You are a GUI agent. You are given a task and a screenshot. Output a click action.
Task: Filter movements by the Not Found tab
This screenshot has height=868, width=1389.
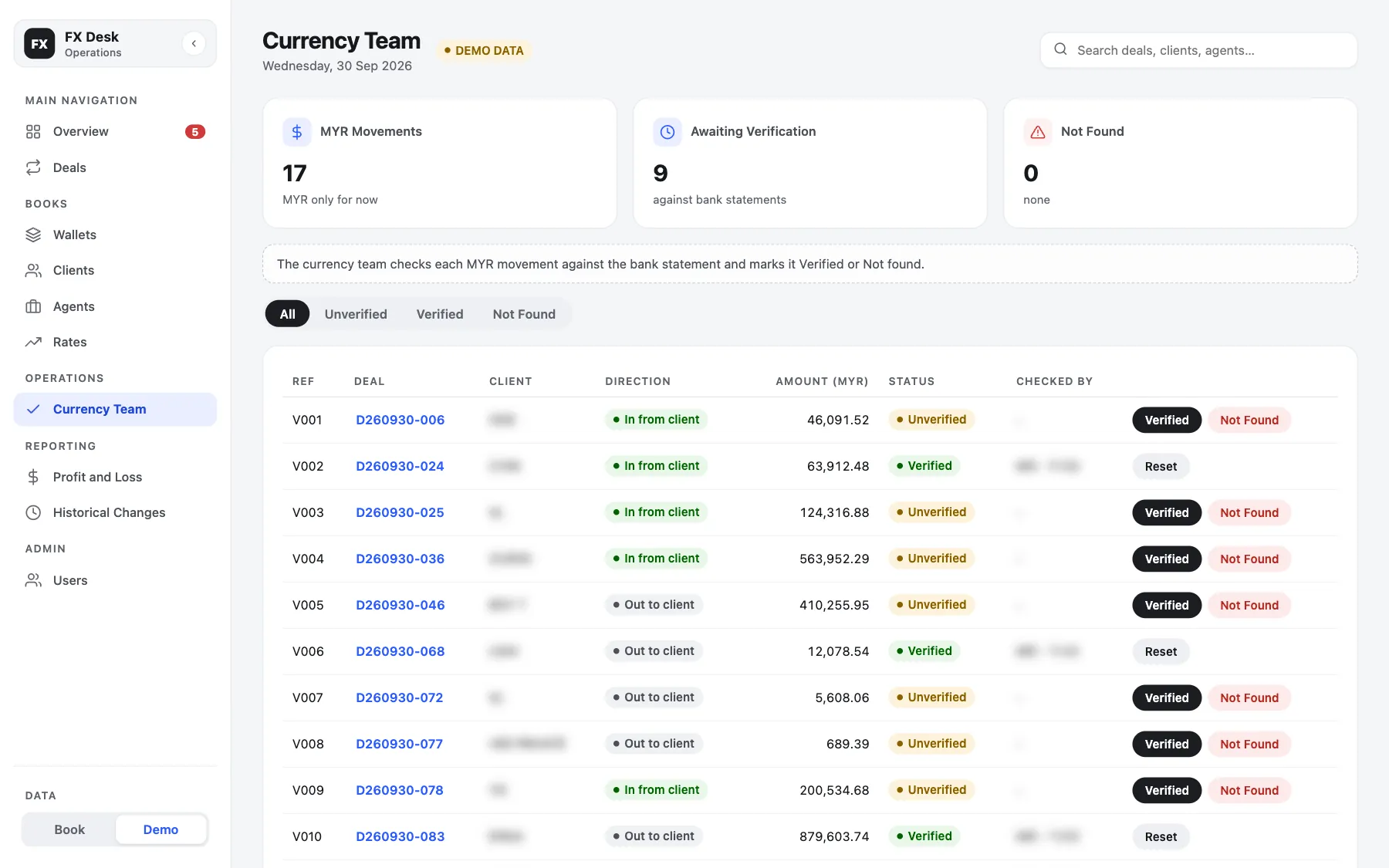524,314
